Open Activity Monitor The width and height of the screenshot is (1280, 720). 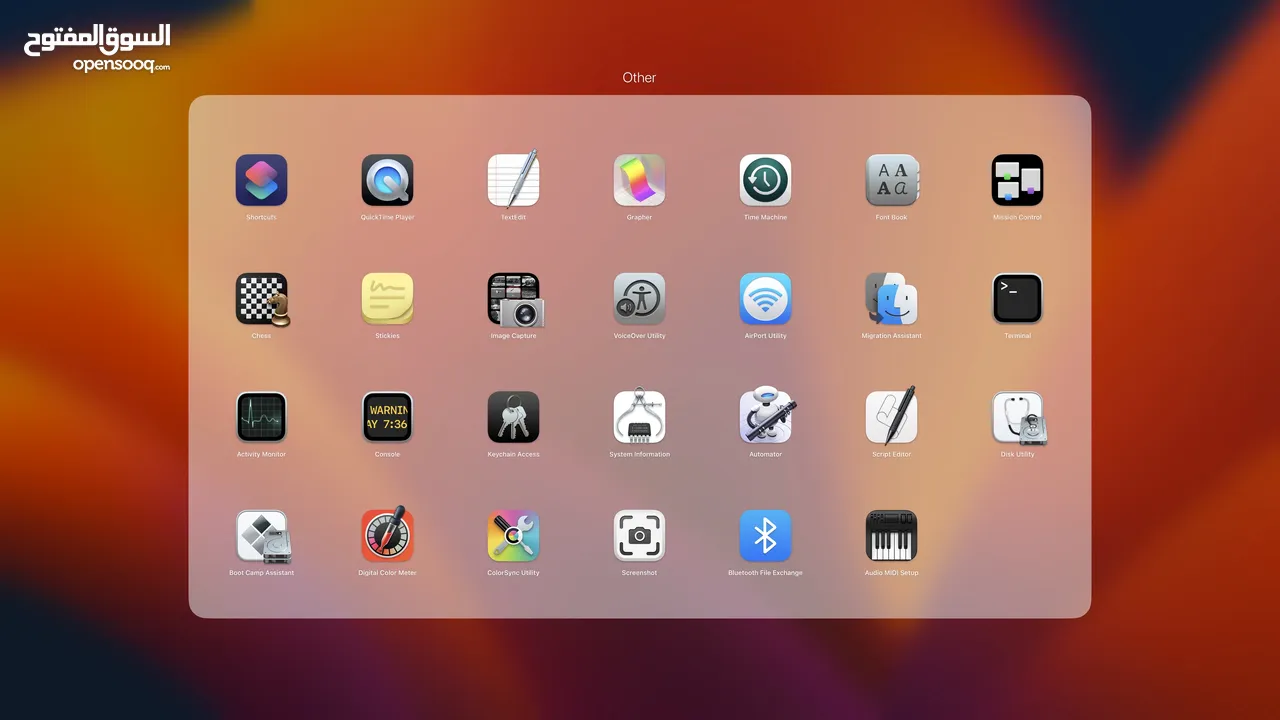click(x=261, y=417)
